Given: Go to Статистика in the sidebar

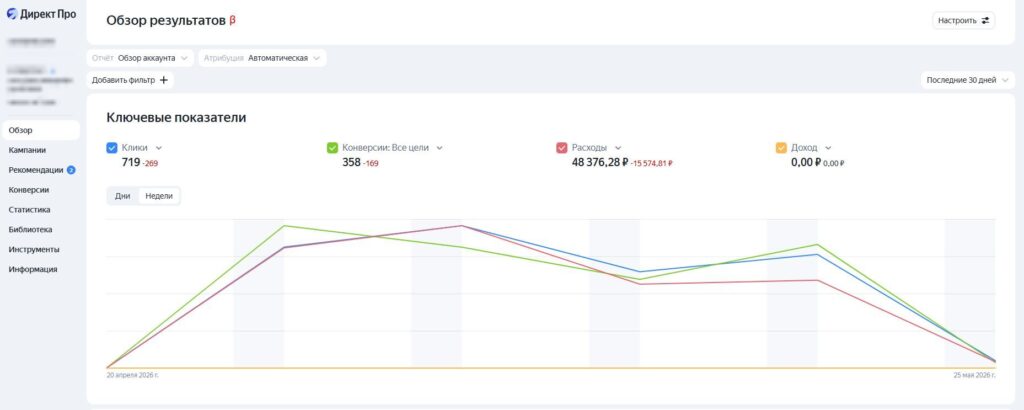Looking at the screenshot, I should click(29, 210).
